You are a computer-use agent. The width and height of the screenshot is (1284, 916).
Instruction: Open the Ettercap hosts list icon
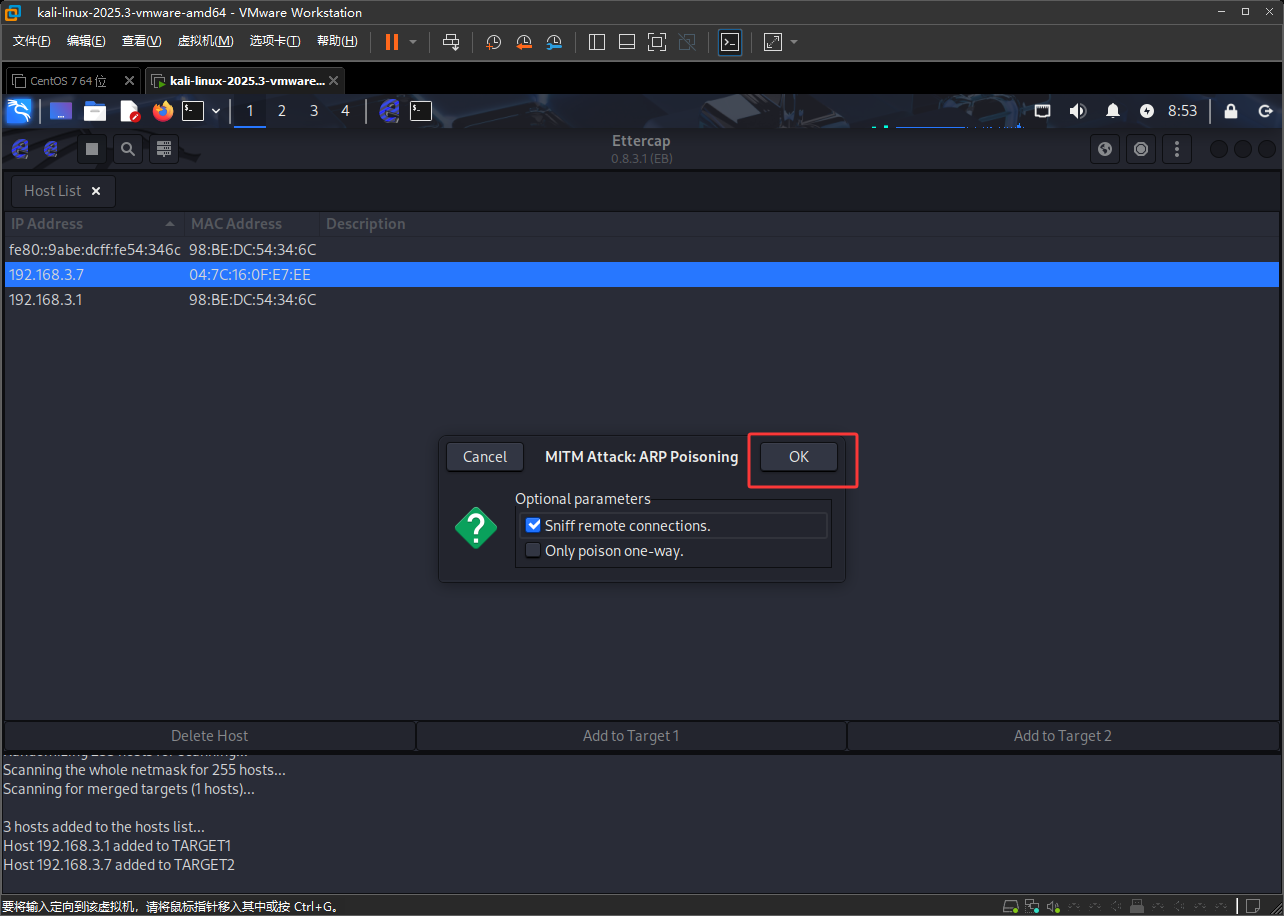tap(164, 149)
